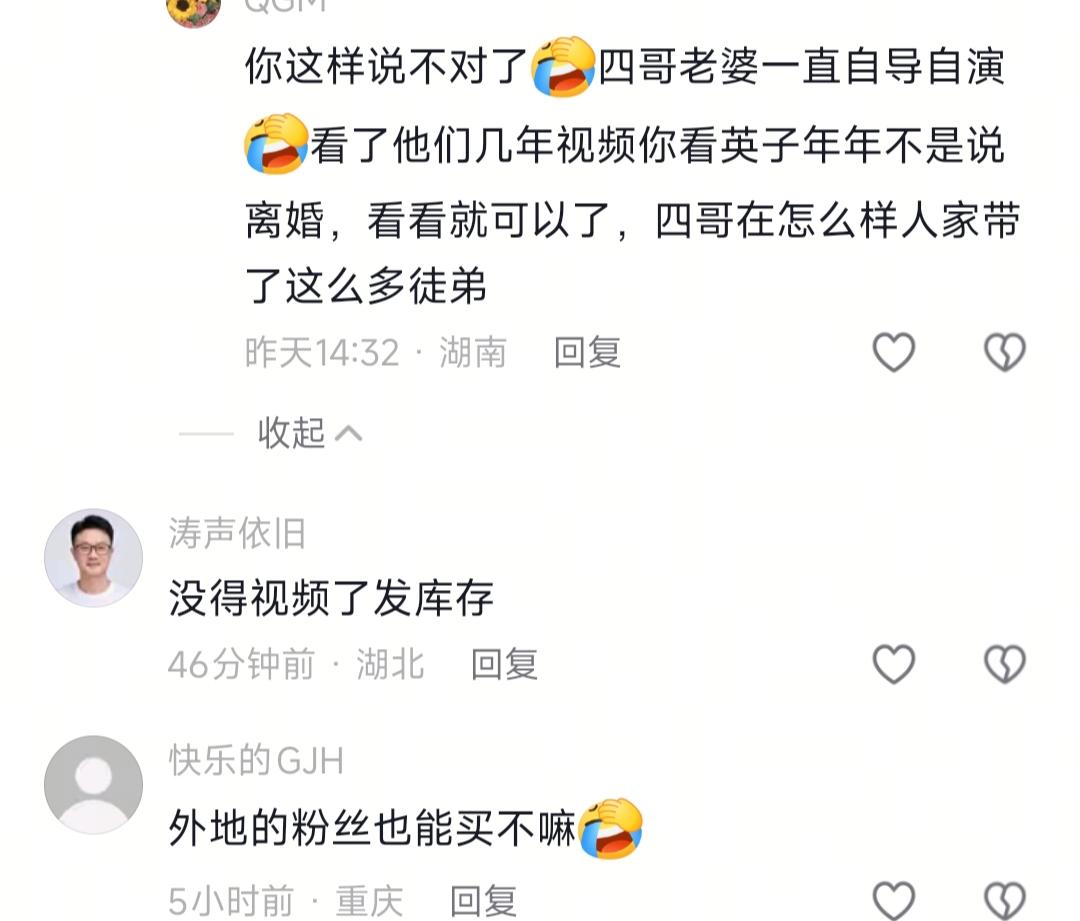Reply to 涛声依旧's 46分钟前 comment
The width and height of the screenshot is (1080, 921).
coord(504,665)
